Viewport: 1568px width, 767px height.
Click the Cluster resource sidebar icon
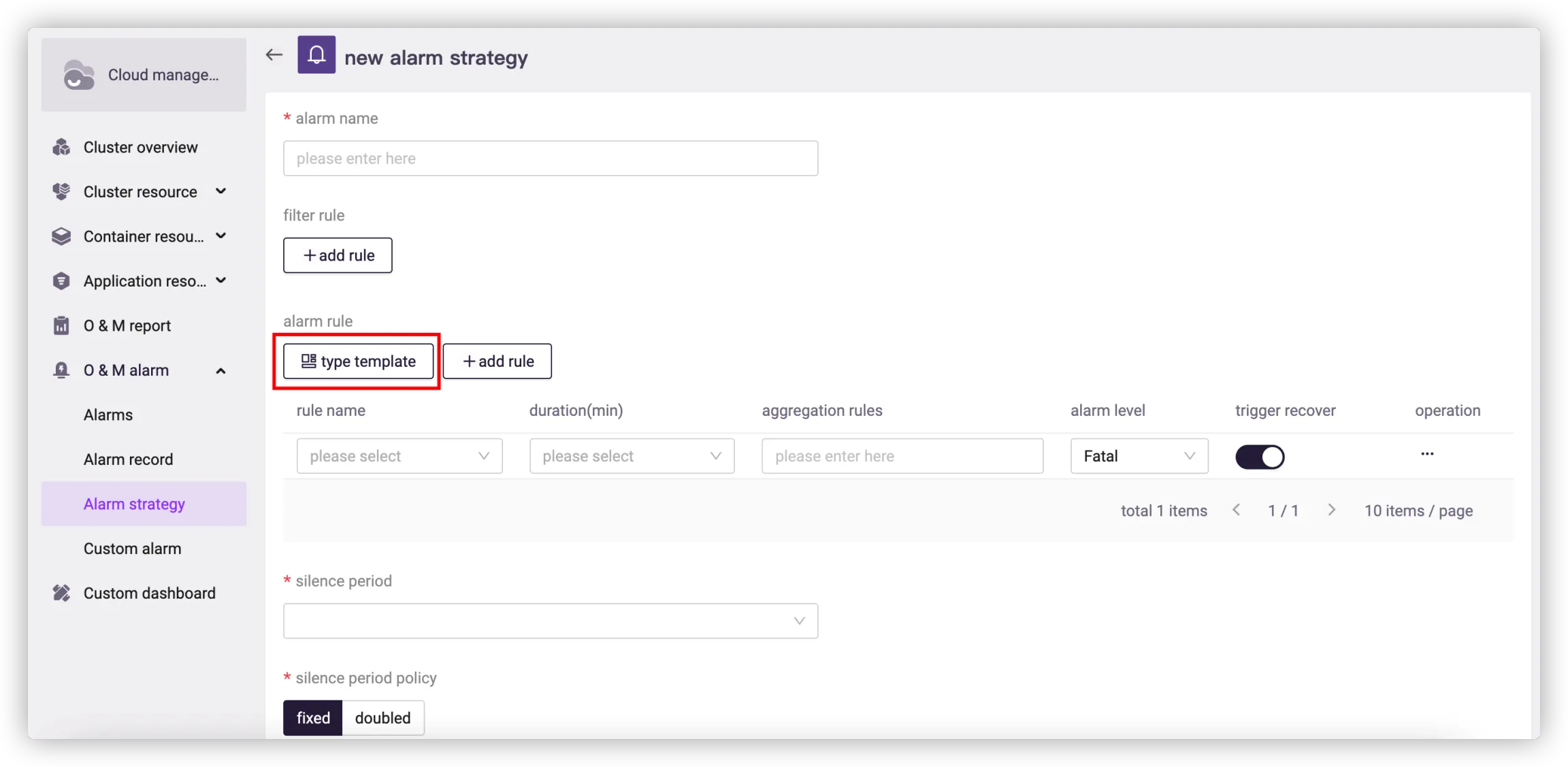tap(61, 192)
